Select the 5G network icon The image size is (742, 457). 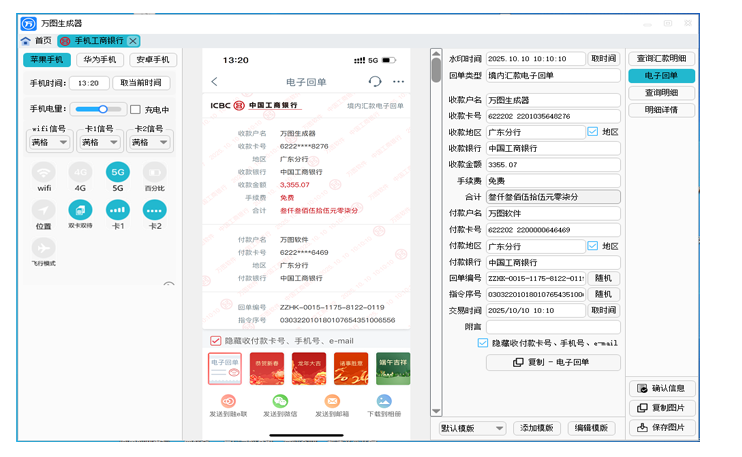coord(118,172)
